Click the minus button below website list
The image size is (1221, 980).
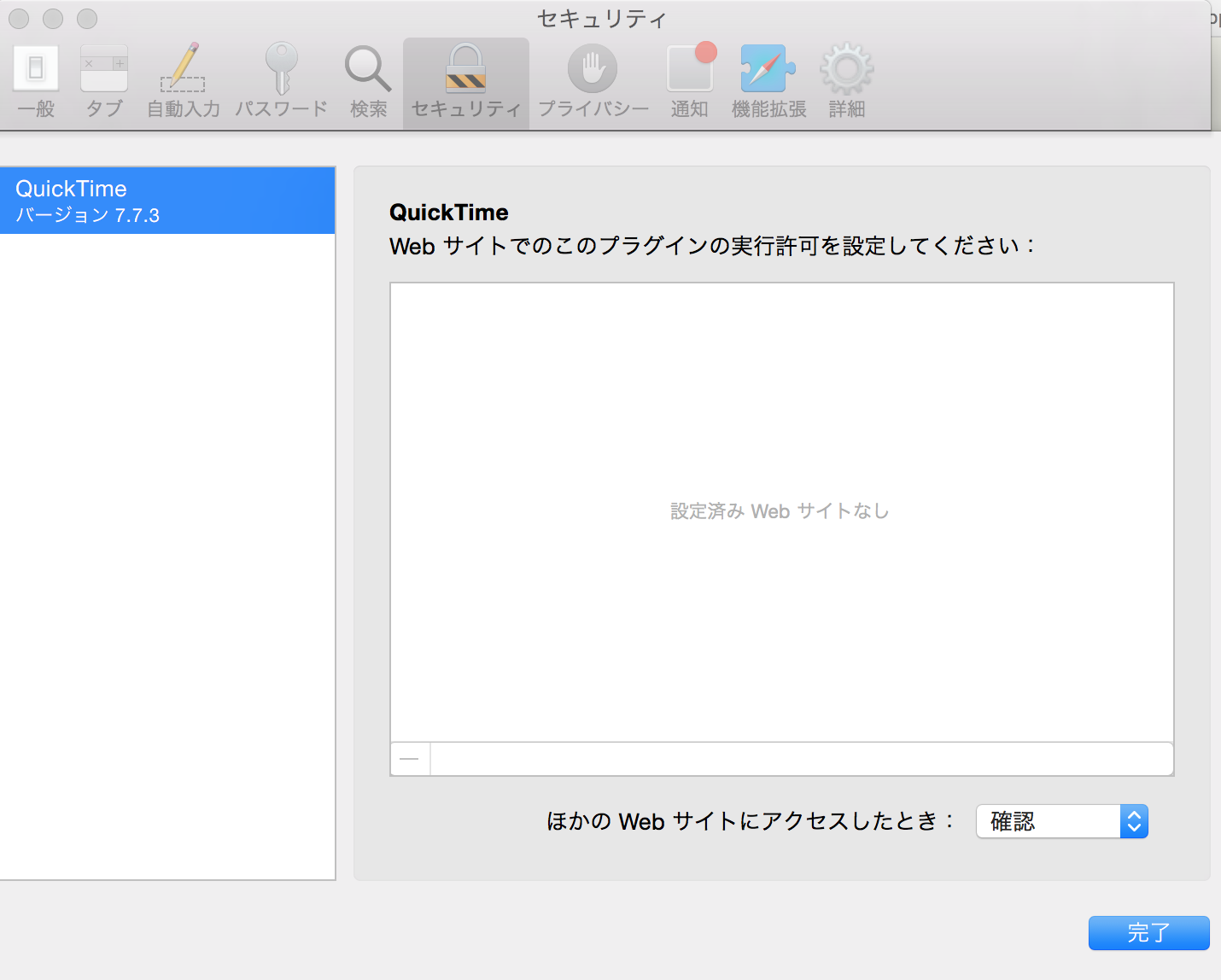[410, 759]
